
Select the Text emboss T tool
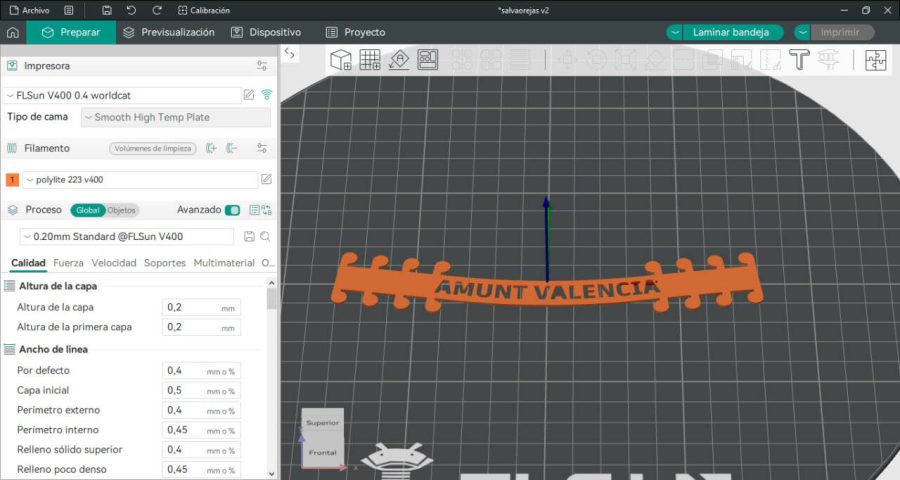pyautogui.click(x=799, y=59)
